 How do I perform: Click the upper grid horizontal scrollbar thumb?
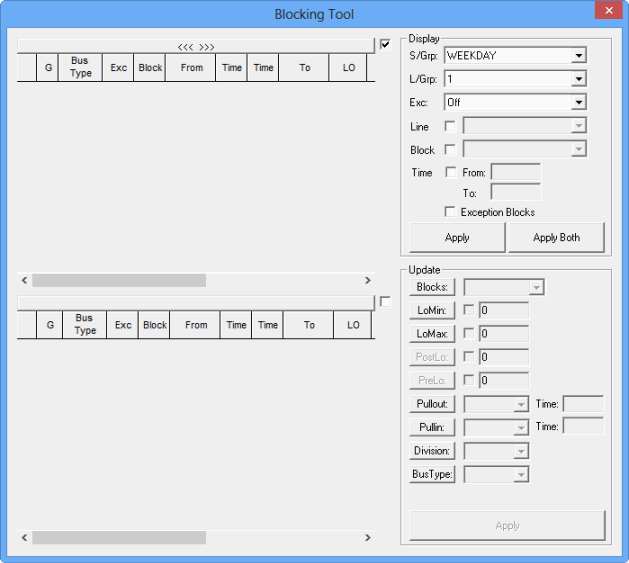(119, 280)
